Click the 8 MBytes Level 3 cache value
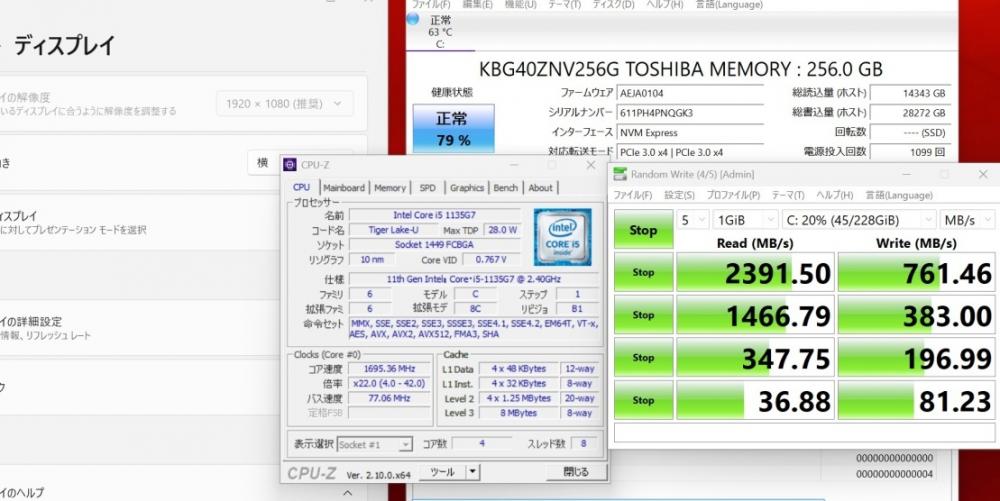The width and height of the screenshot is (1000, 501). click(518, 413)
